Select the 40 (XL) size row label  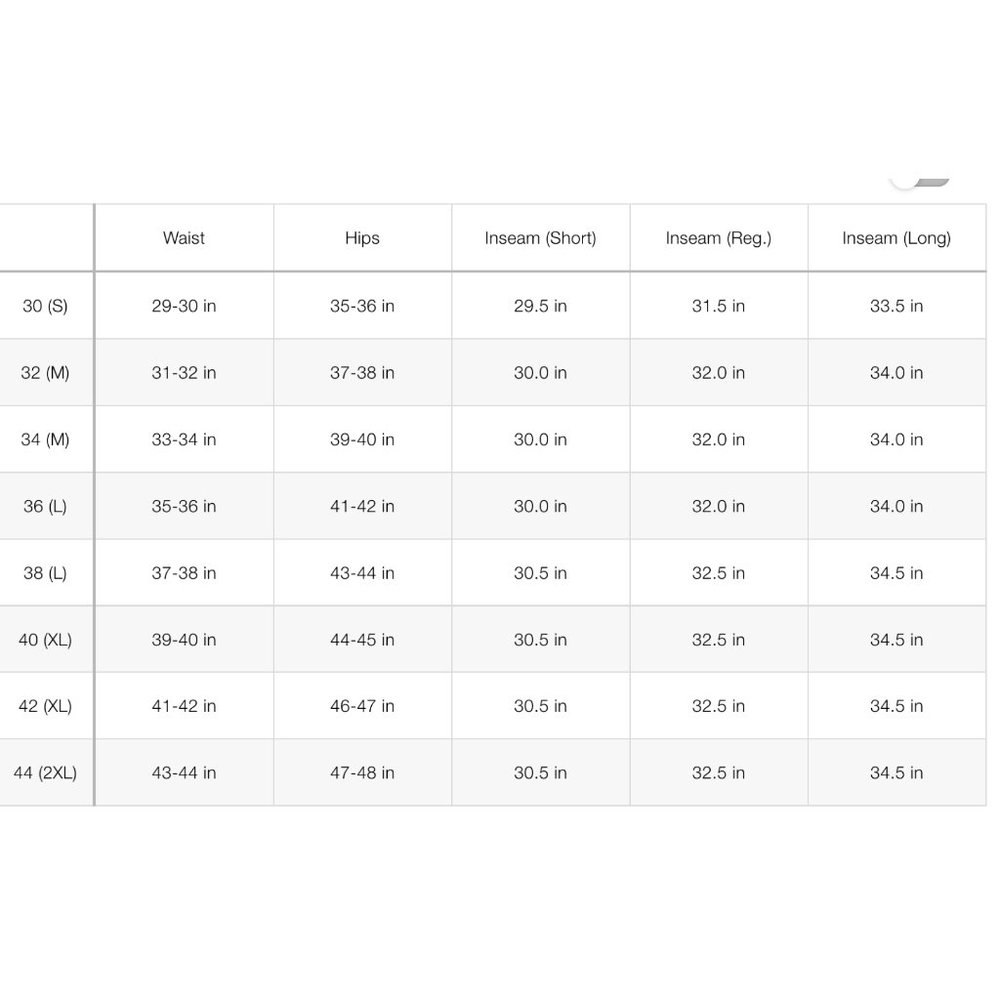(45, 640)
